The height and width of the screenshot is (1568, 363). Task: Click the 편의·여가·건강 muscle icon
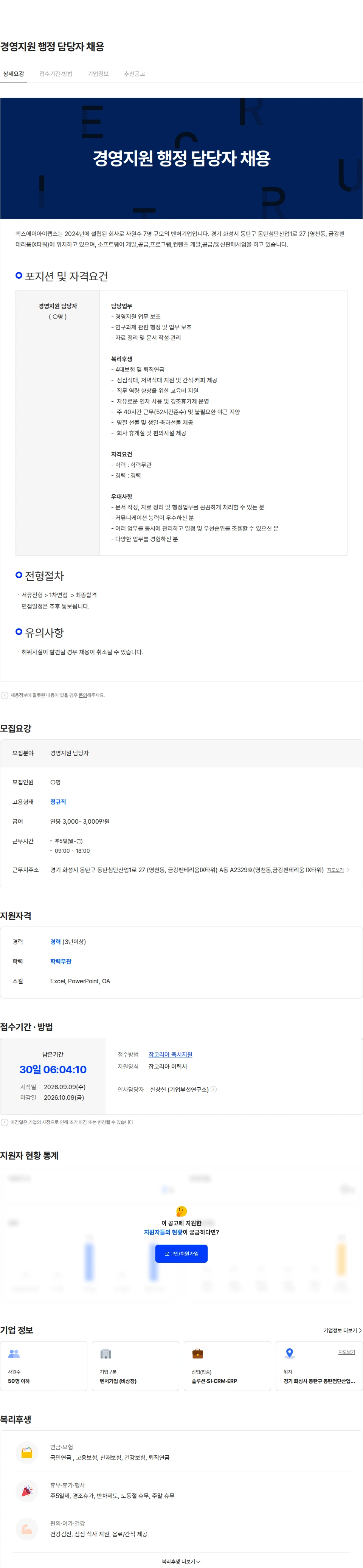tap(27, 1528)
